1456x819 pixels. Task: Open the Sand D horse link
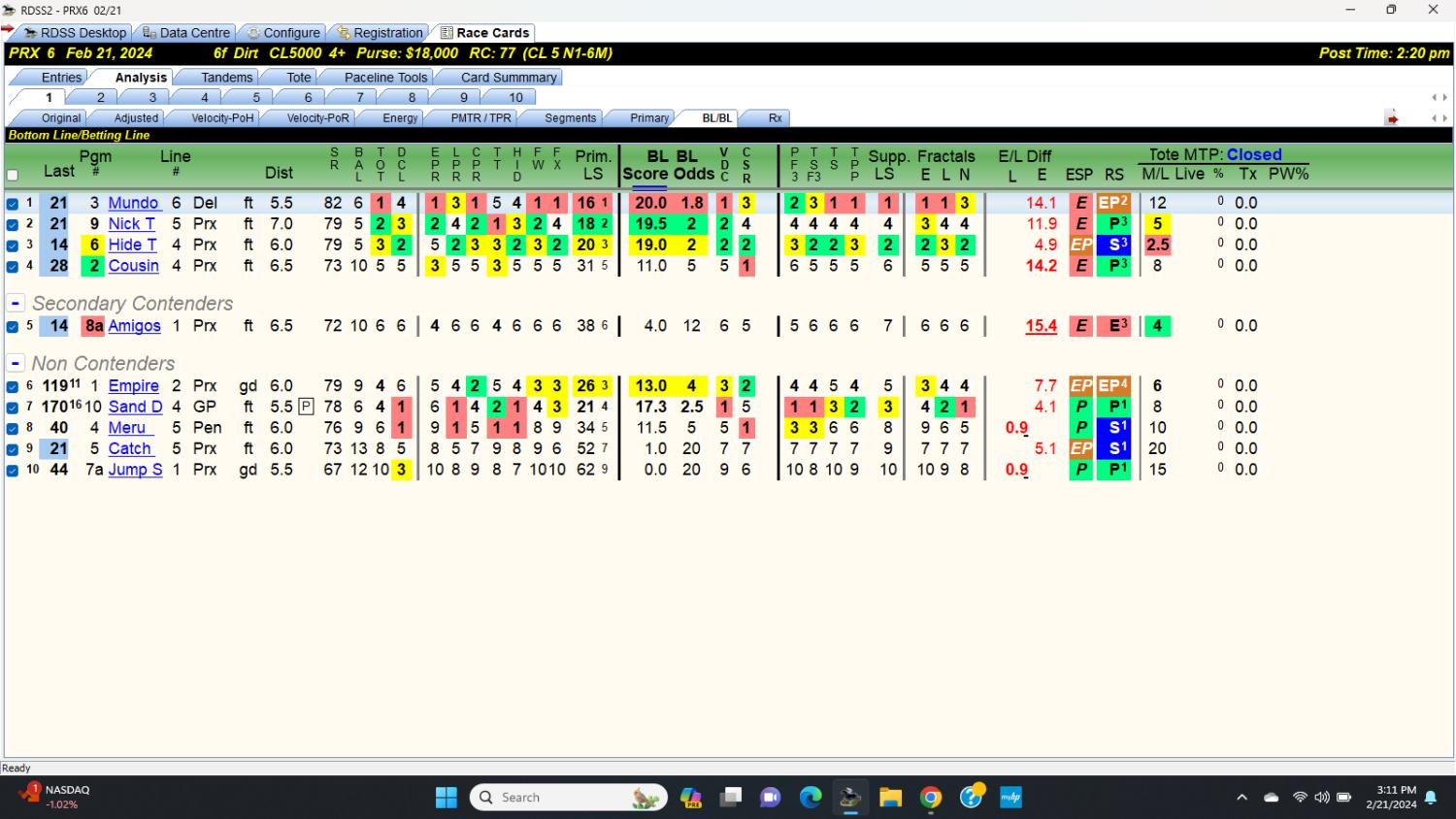pos(135,407)
